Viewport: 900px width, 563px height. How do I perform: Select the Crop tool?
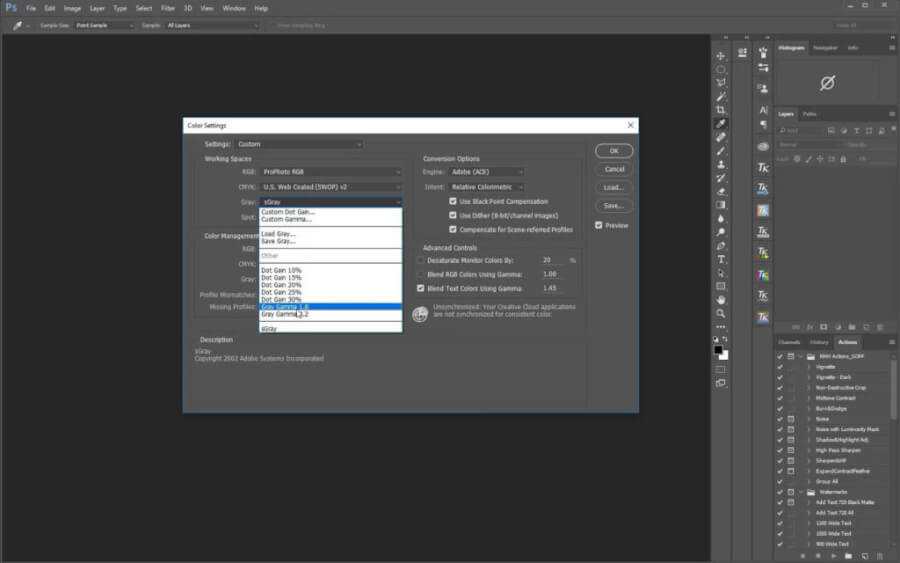[720, 110]
